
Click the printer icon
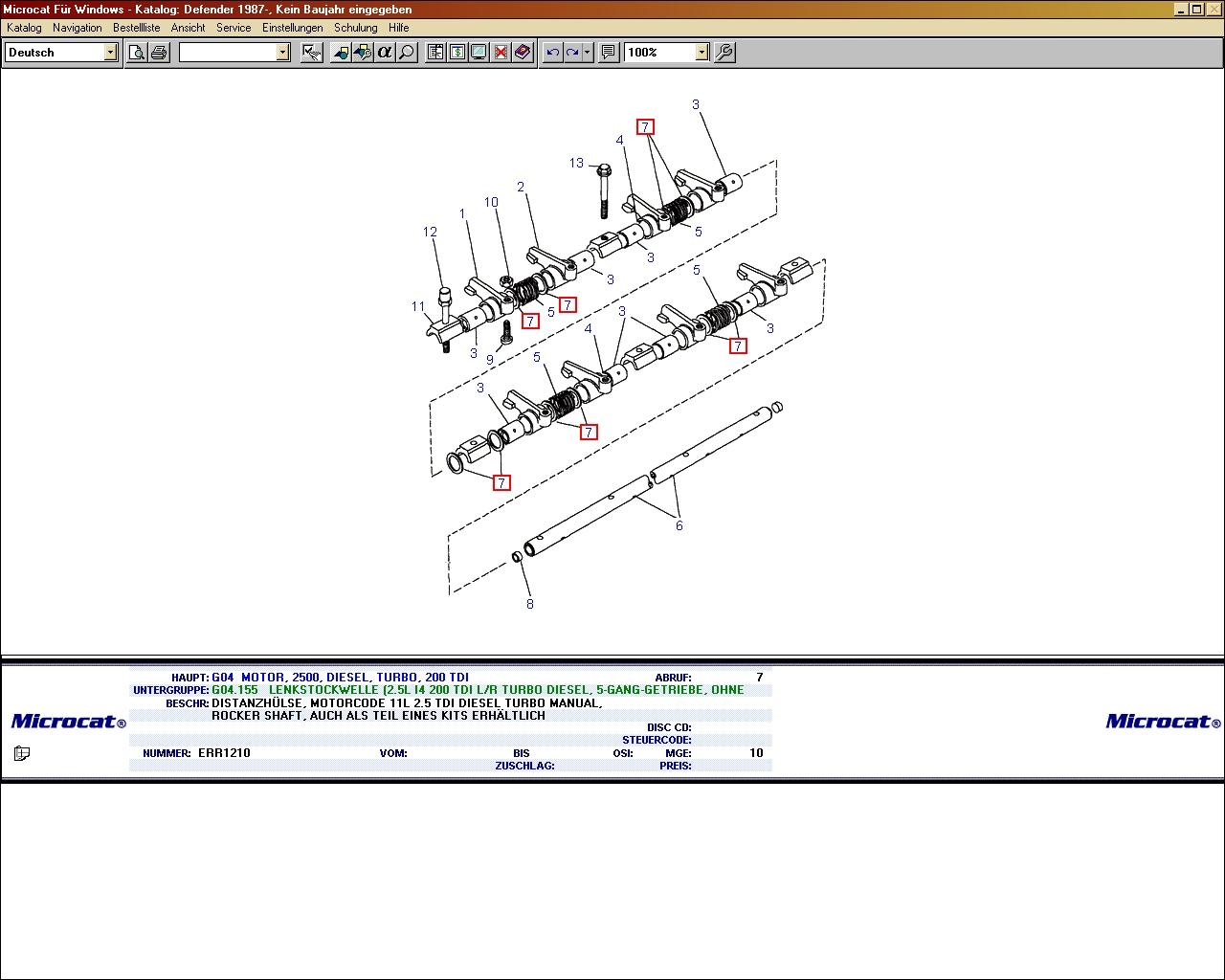point(159,52)
